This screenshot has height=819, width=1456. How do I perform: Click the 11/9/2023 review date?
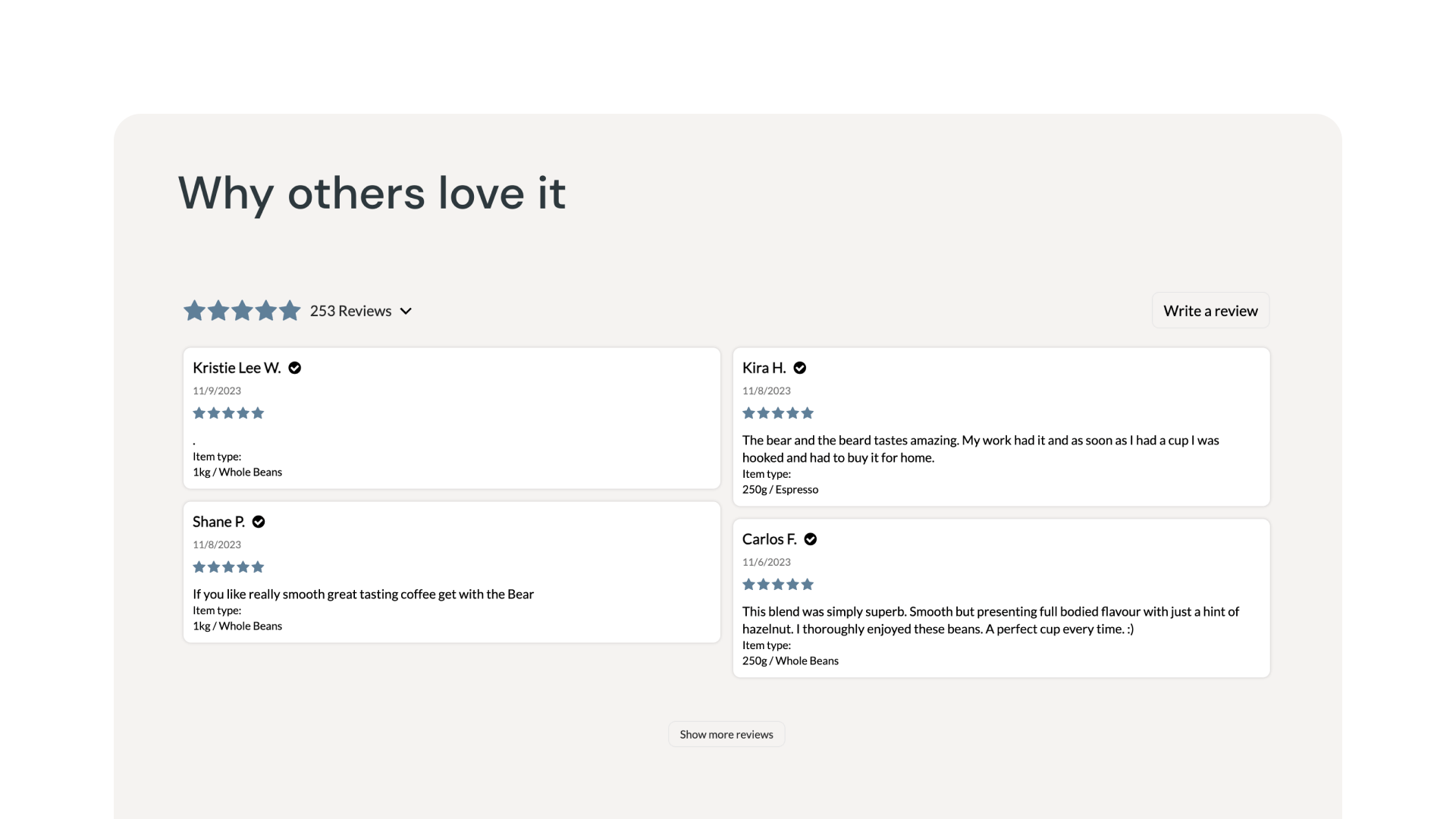217,391
